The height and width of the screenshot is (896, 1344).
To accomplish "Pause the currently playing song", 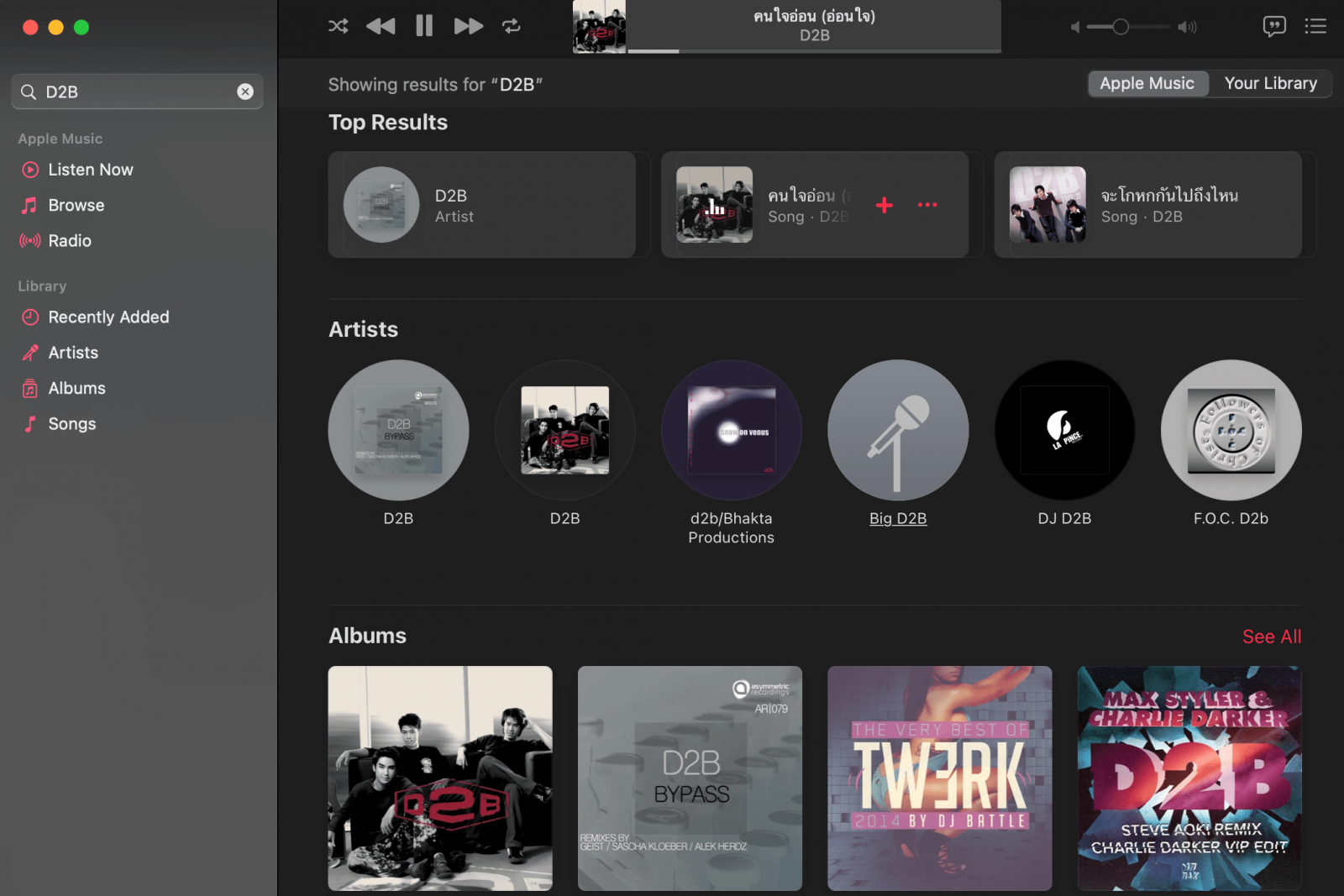I will point(424,26).
